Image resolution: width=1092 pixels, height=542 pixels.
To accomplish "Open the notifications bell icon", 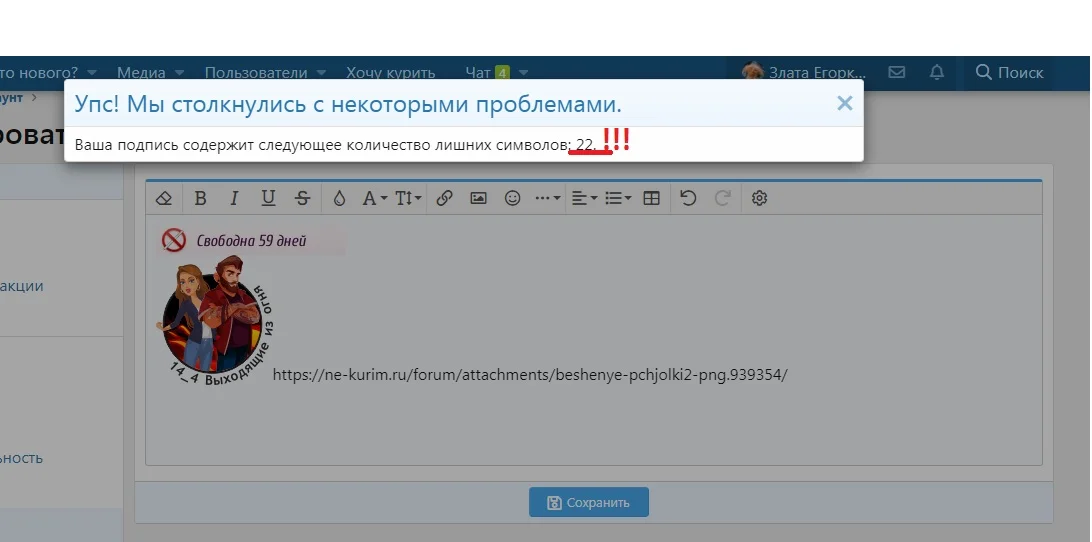I will click(937, 72).
